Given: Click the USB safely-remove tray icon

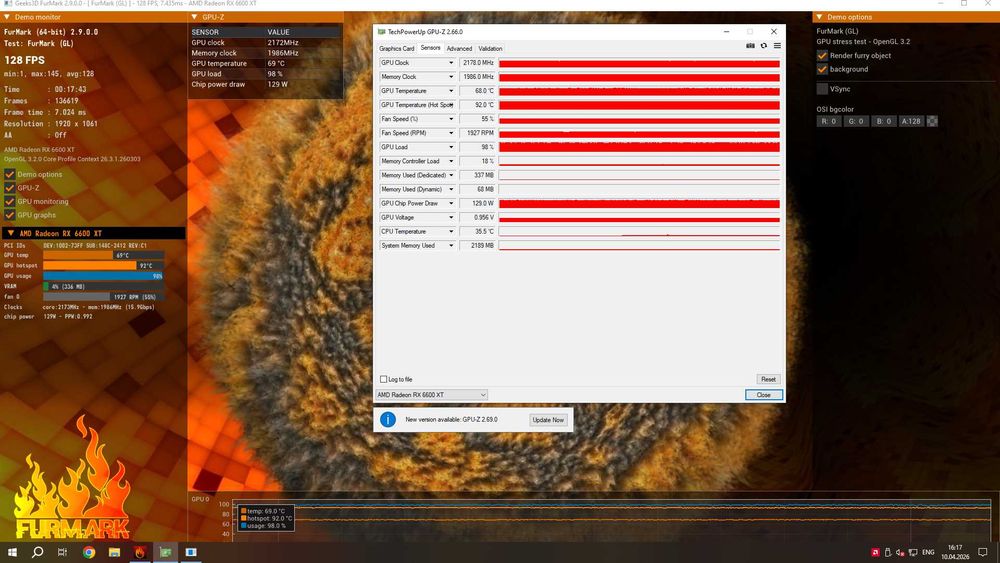Looking at the screenshot, I should click(x=888, y=552).
